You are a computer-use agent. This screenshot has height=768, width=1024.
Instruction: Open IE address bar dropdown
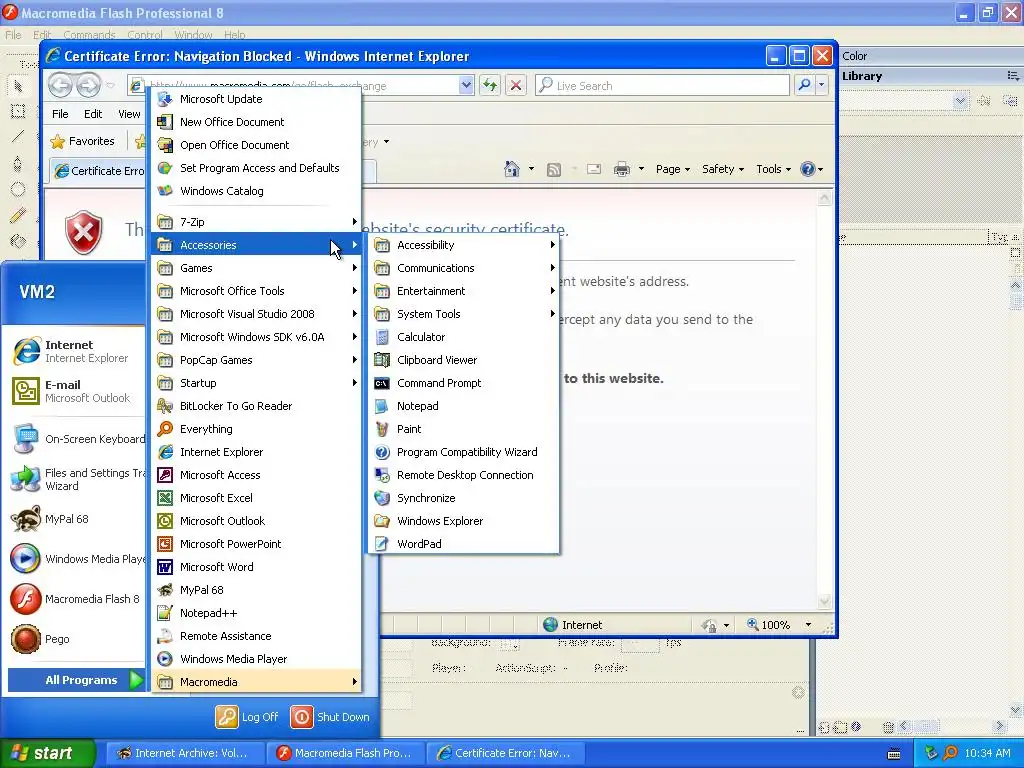click(x=466, y=85)
